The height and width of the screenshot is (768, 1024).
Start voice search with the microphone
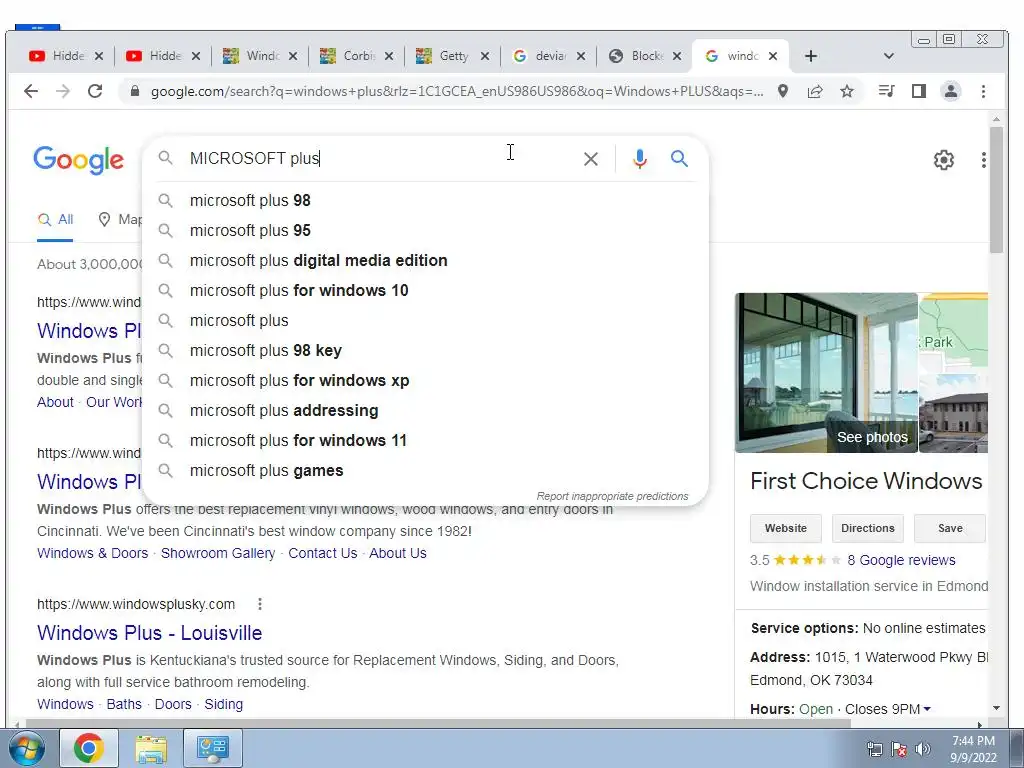click(639, 159)
